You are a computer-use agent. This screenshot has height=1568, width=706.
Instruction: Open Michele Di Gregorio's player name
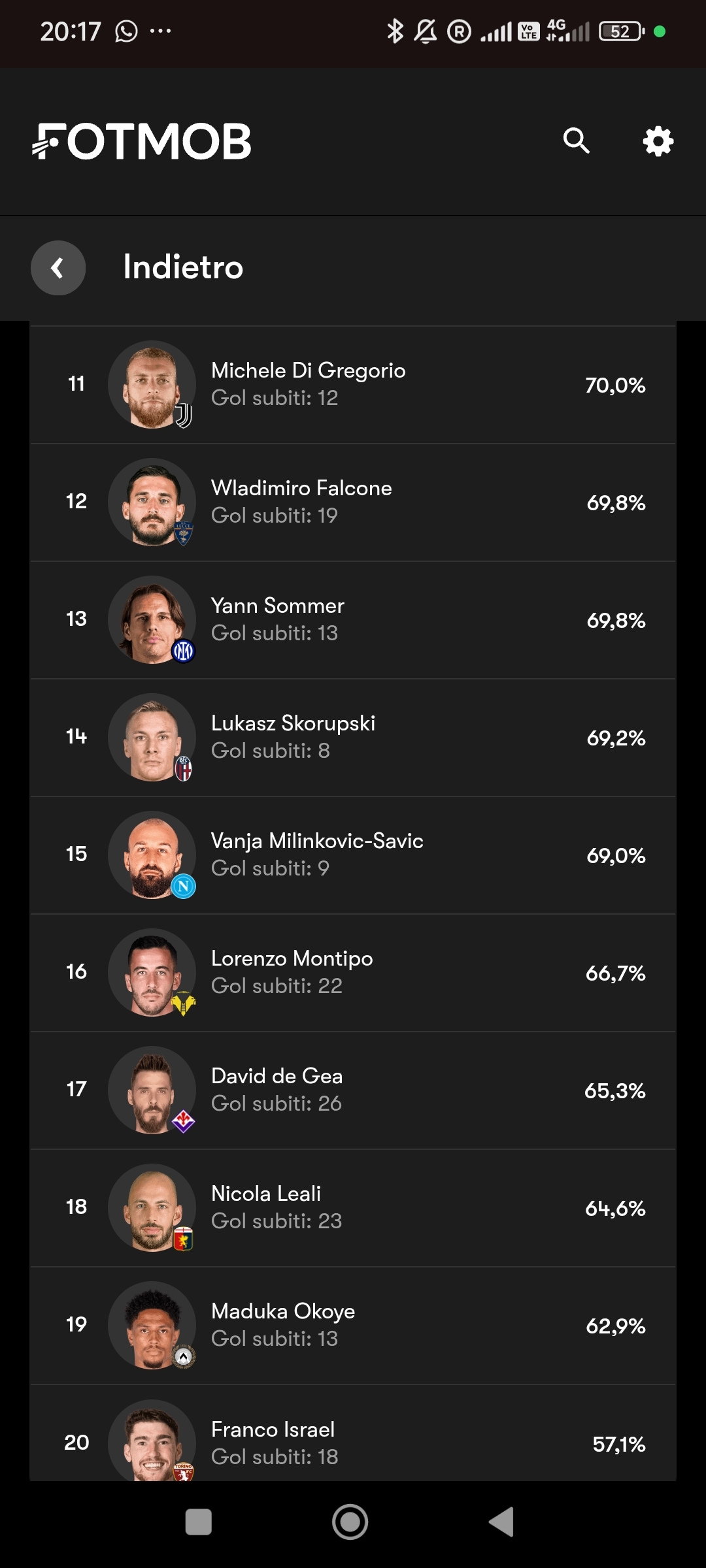pos(308,370)
